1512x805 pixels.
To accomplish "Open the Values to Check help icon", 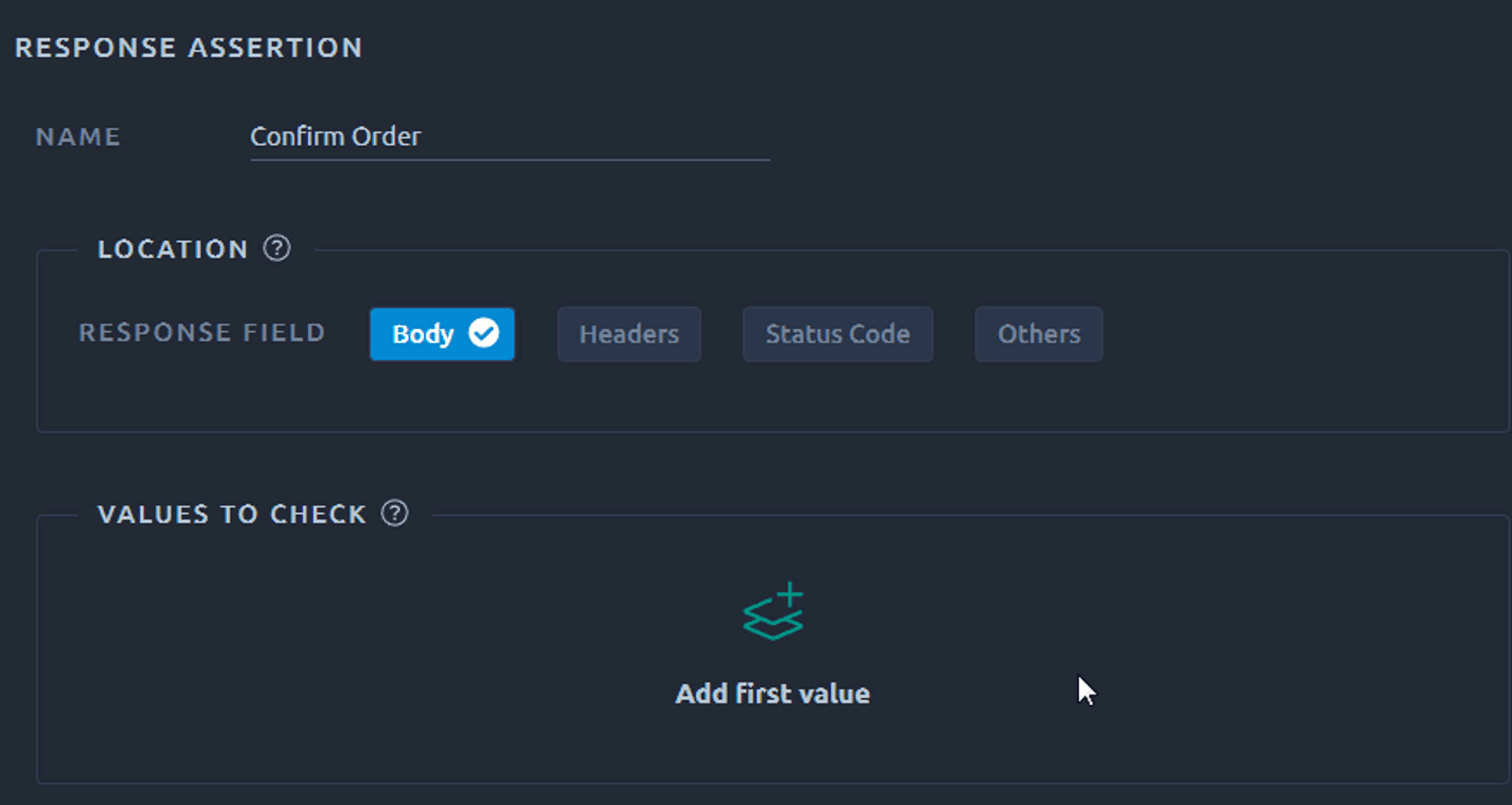I will click(394, 514).
